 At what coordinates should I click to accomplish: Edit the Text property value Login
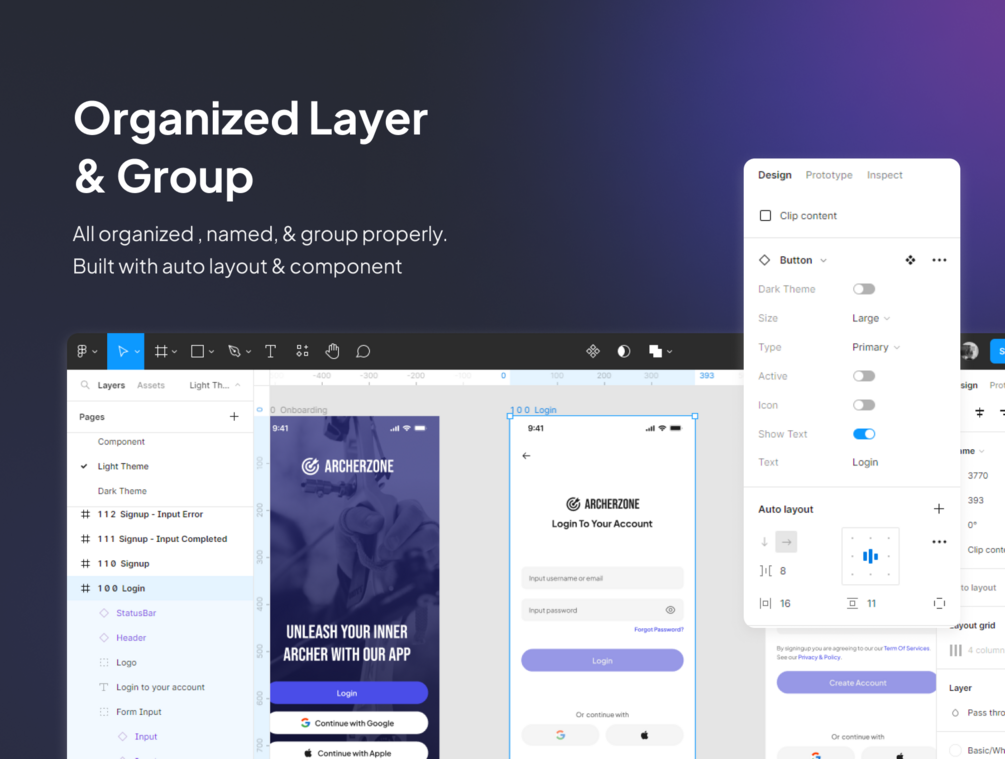865,462
